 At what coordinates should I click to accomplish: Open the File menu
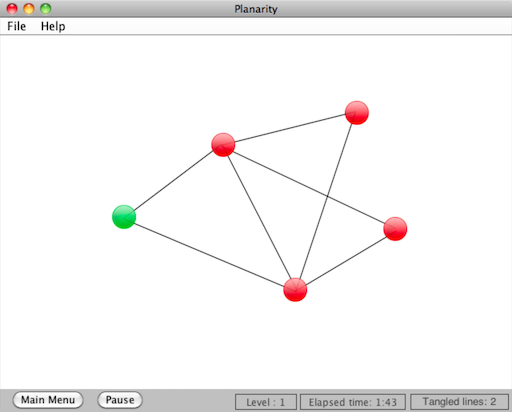click(16, 26)
